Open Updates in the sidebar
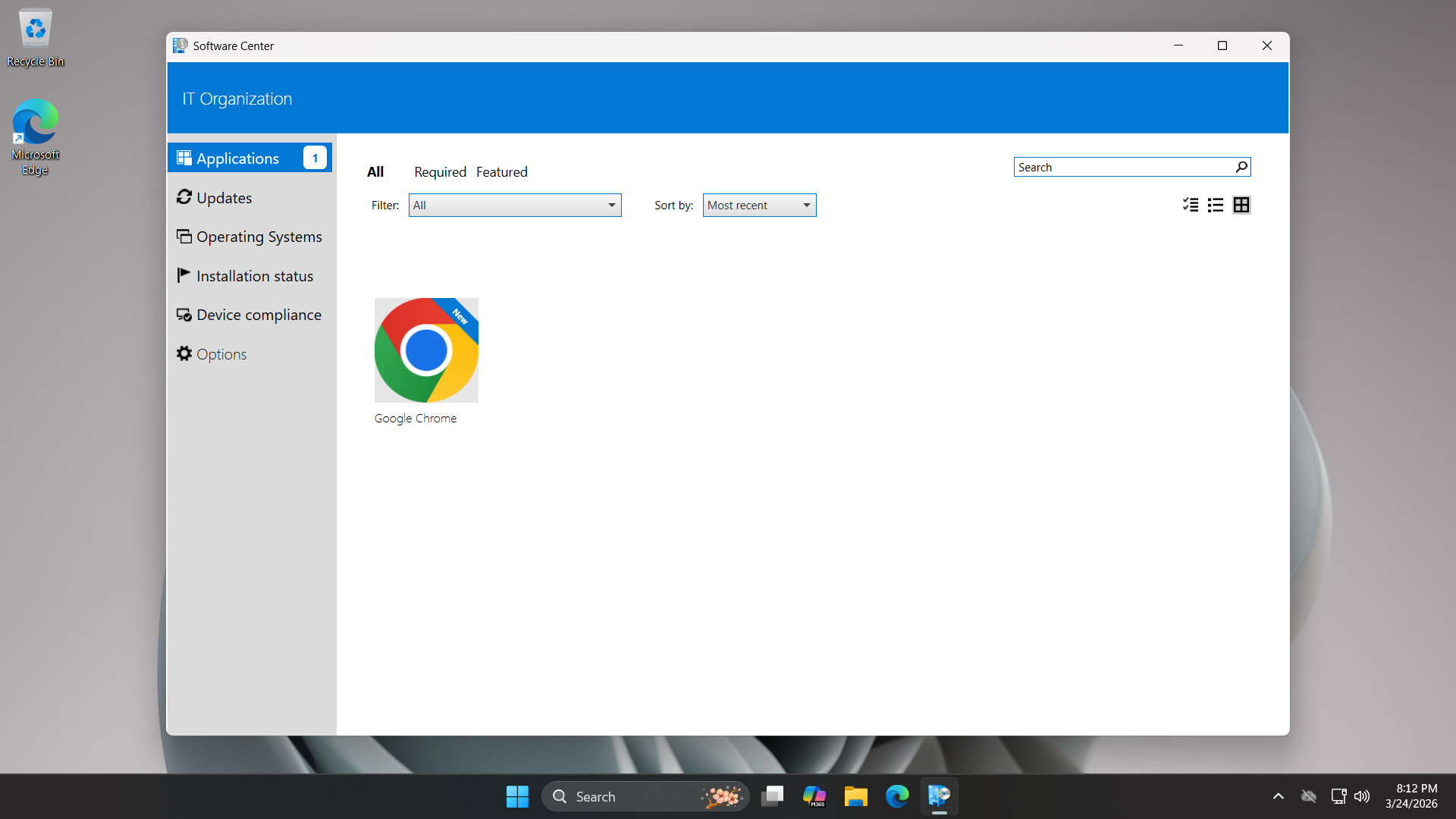 click(224, 198)
